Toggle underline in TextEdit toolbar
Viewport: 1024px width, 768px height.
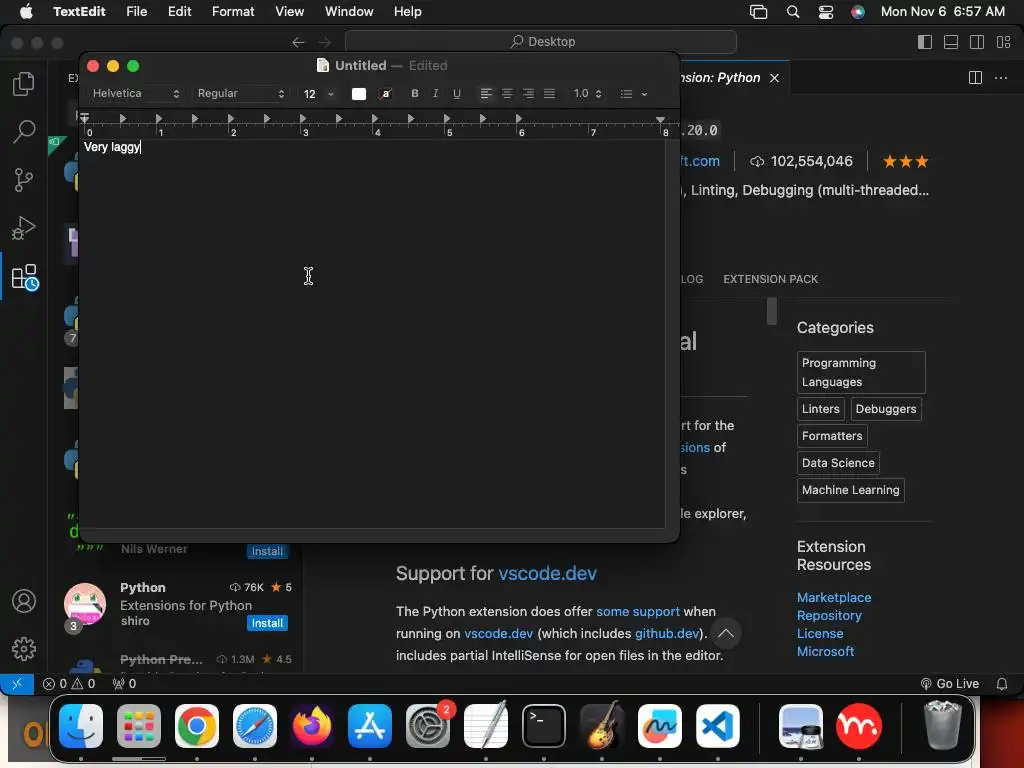(457, 93)
